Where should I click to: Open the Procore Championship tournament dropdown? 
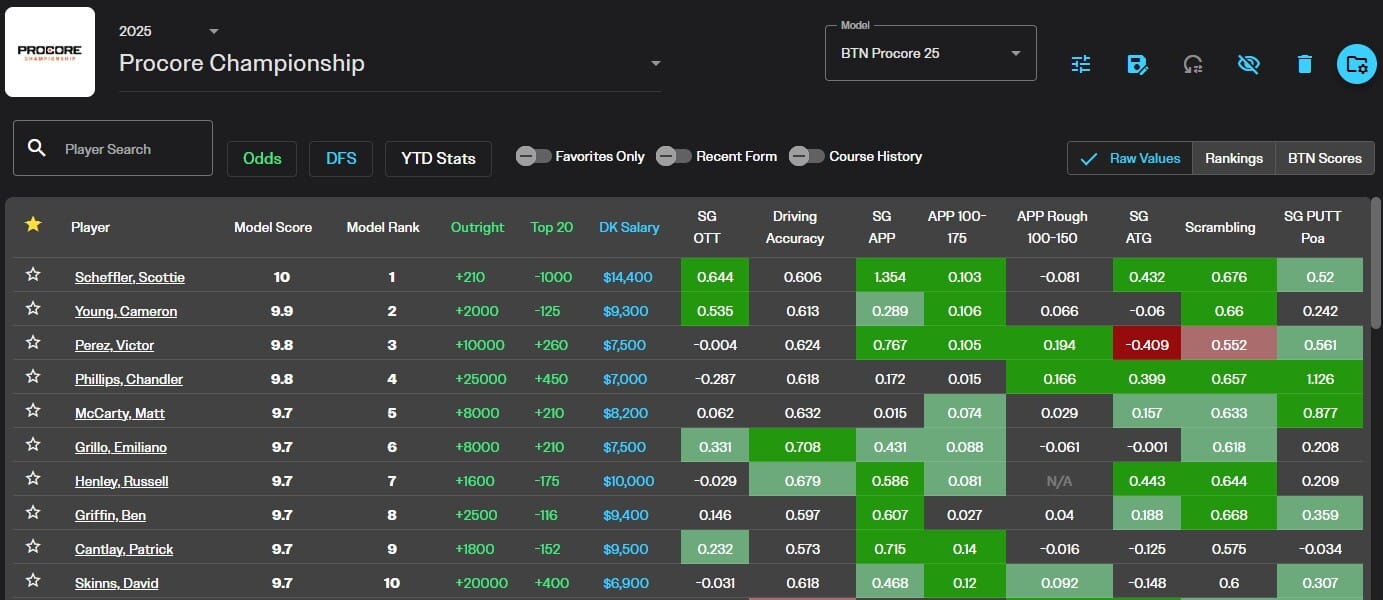(x=390, y=63)
